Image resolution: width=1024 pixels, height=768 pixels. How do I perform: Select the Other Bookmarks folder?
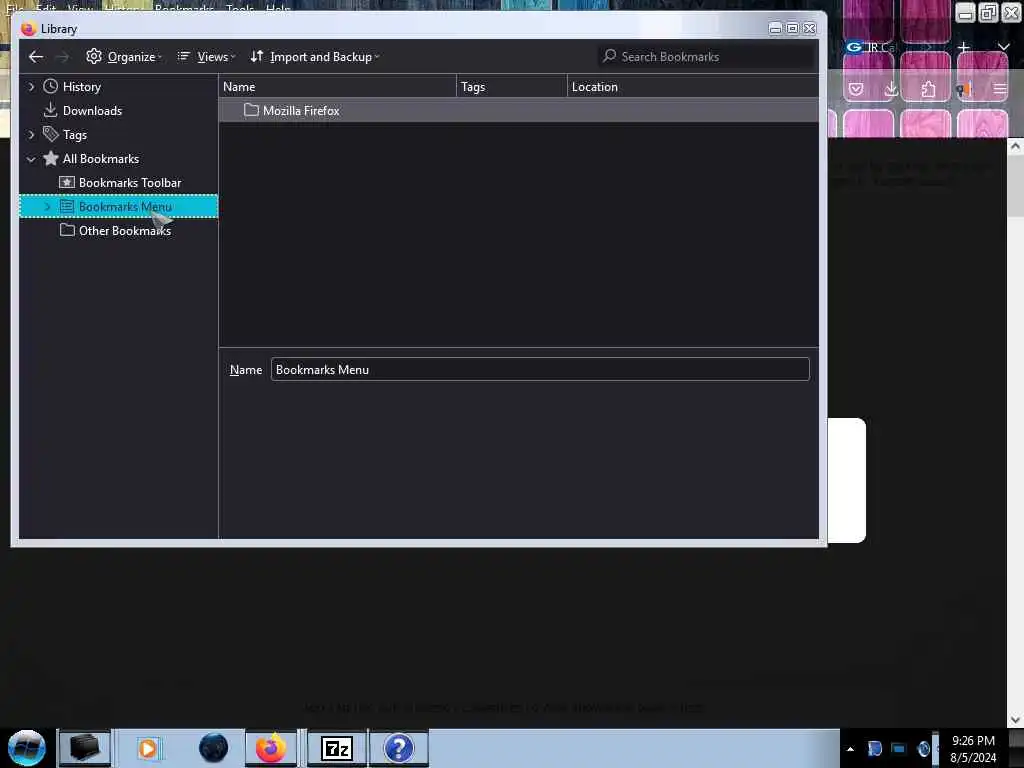click(125, 231)
